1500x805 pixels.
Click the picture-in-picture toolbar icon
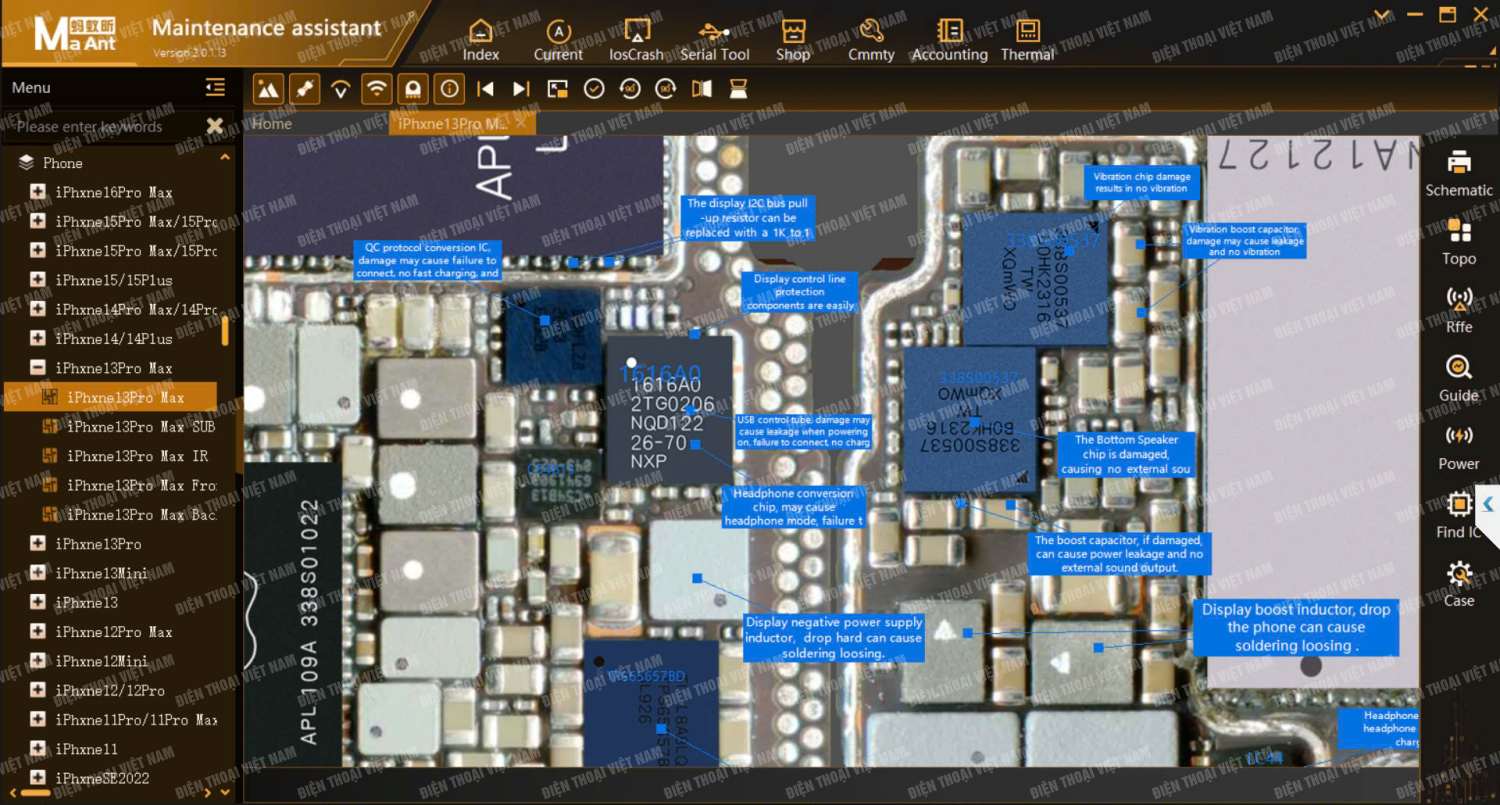558,89
